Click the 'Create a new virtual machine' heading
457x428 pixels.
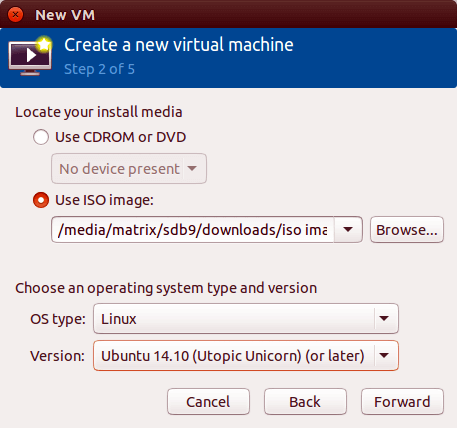179,45
